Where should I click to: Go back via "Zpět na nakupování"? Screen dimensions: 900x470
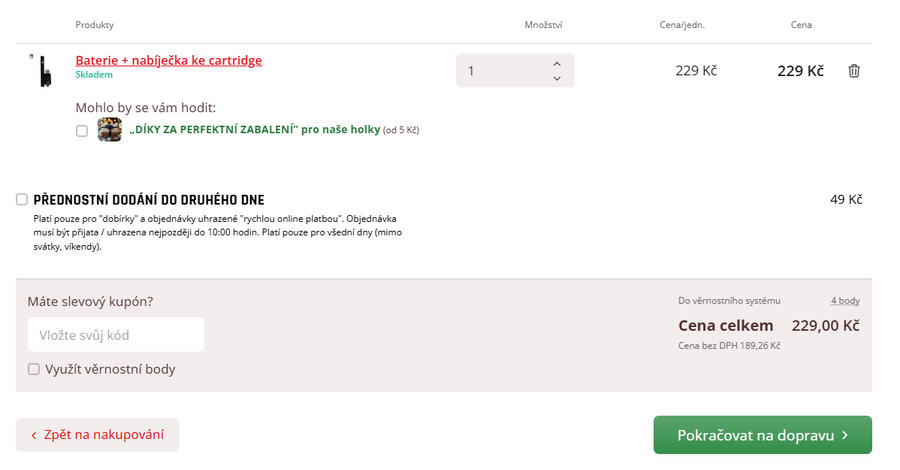click(x=98, y=435)
